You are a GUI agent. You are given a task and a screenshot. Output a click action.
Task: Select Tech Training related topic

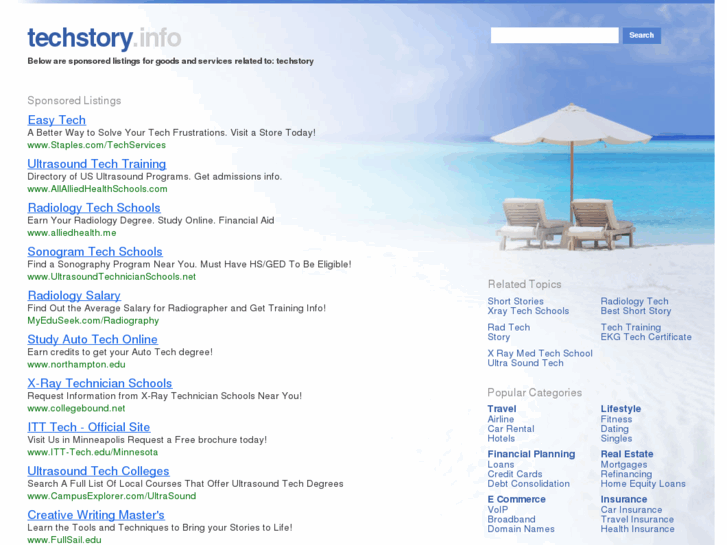[x=631, y=327]
